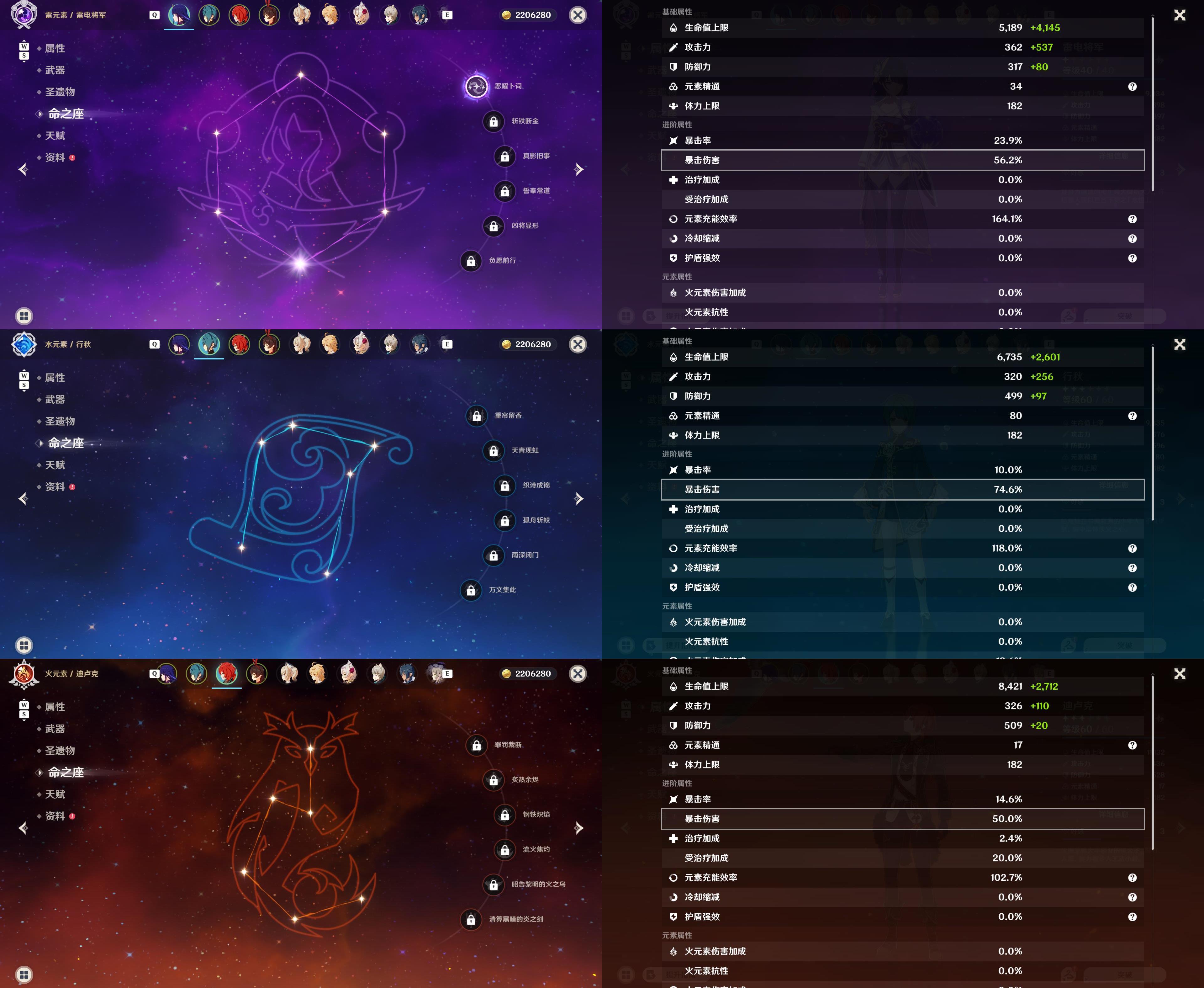1204x988 pixels.
Task: Go to previous character on 雷电将军 screen
Action: 23,170
